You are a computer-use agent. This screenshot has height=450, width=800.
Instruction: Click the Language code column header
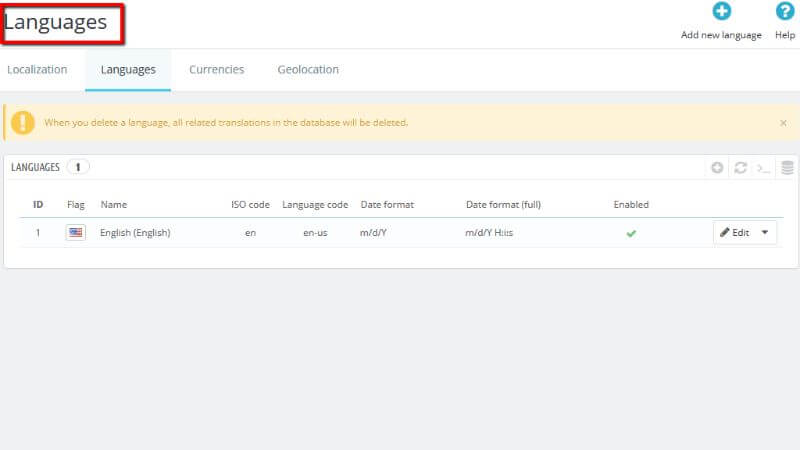(315, 205)
